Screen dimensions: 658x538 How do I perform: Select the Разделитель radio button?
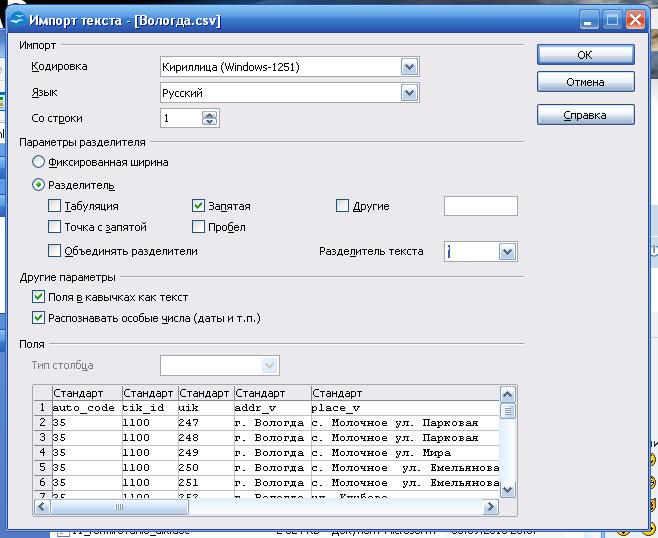tap(38, 185)
